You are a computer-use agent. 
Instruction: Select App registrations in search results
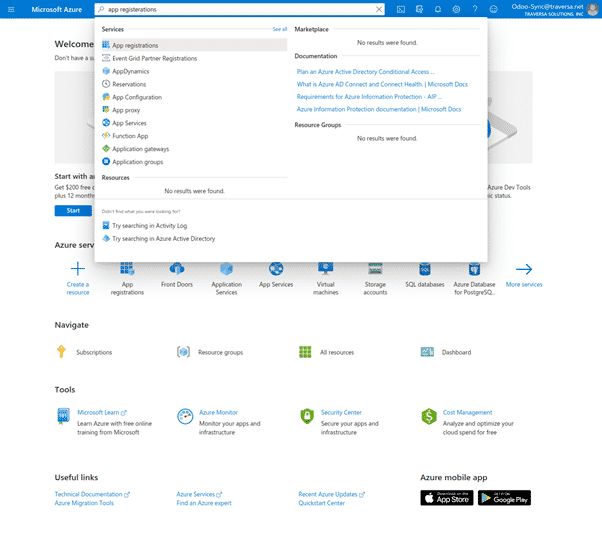point(135,46)
